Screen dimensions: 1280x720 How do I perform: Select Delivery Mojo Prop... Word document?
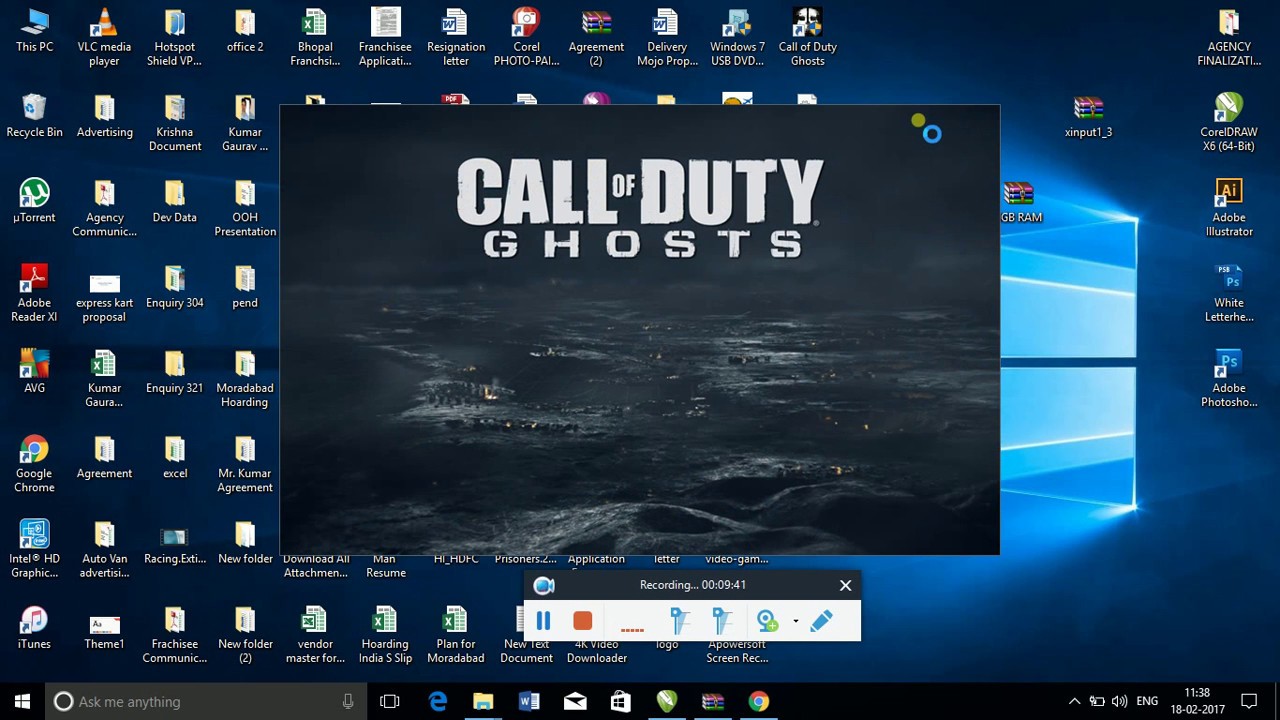coord(667,38)
